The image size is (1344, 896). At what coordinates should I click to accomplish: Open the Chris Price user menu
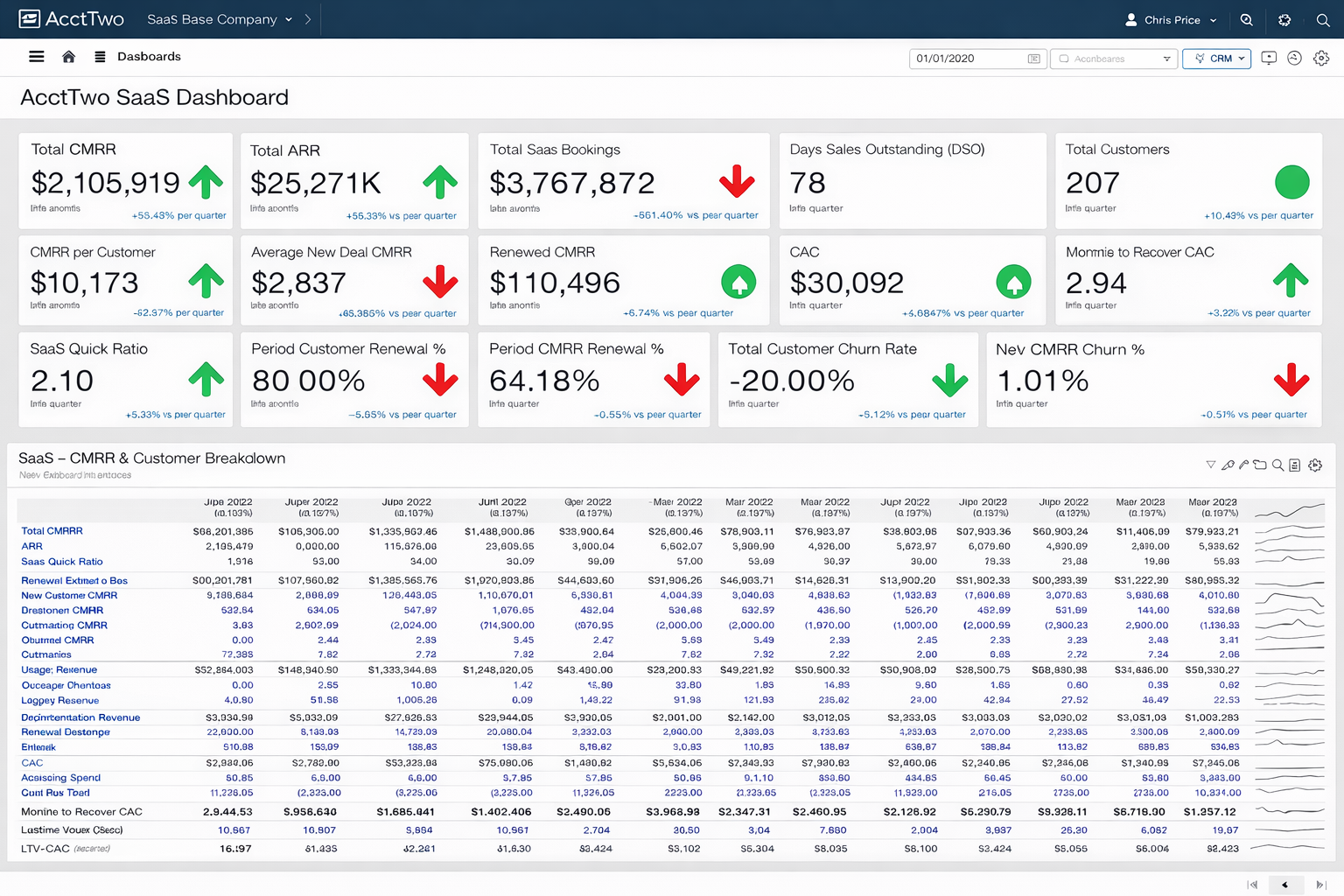click(1171, 19)
